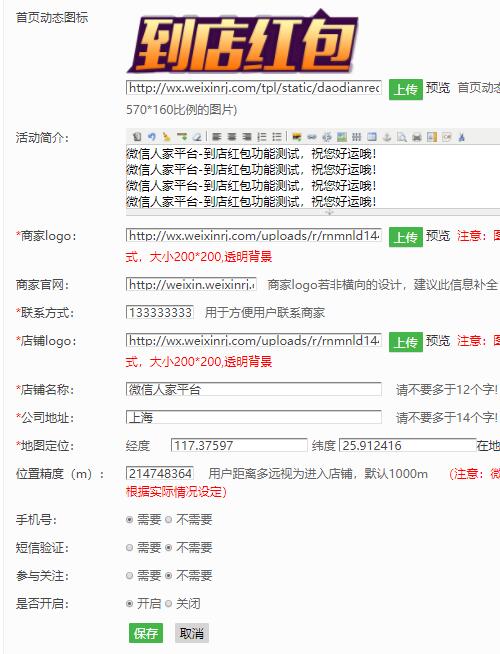This screenshot has height=654, width=500.
Task: Click the 位置精度 input field
Action: pos(160,473)
